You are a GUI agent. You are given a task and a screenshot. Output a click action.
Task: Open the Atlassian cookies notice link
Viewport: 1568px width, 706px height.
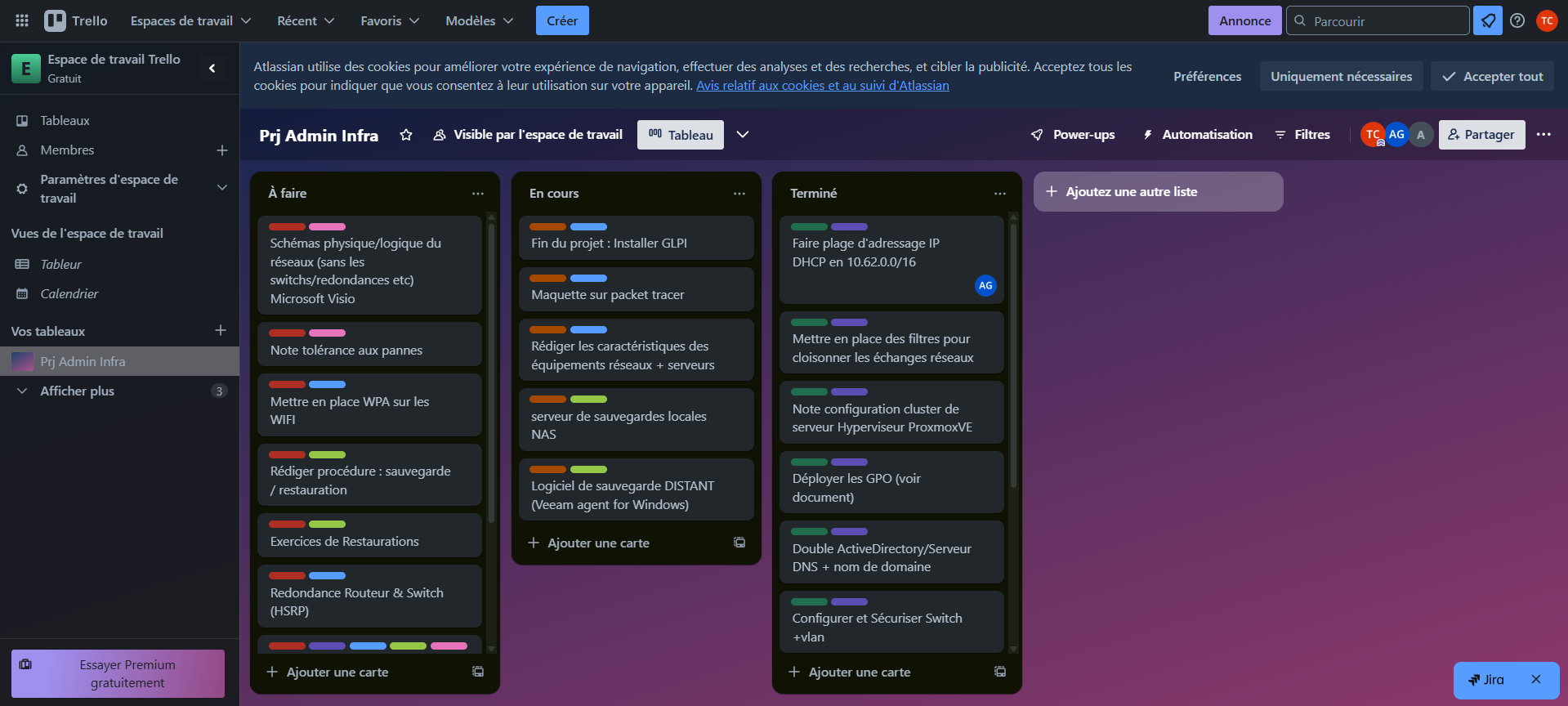coord(822,86)
